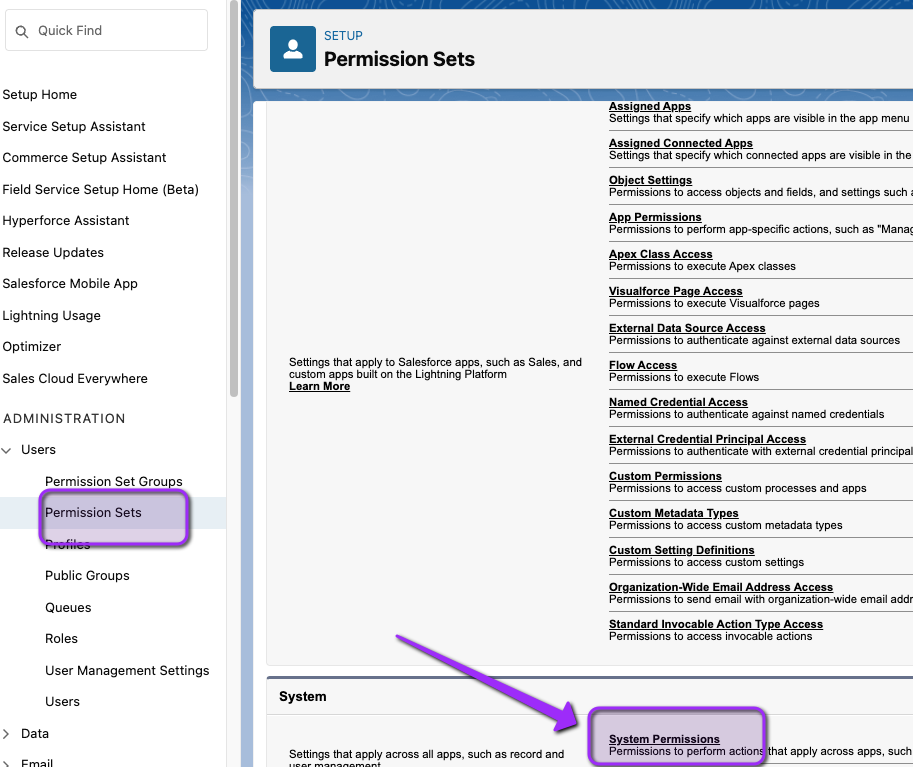Click the Quick Find search magnifier icon
The width and height of the screenshot is (913, 767).
click(22, 31)
